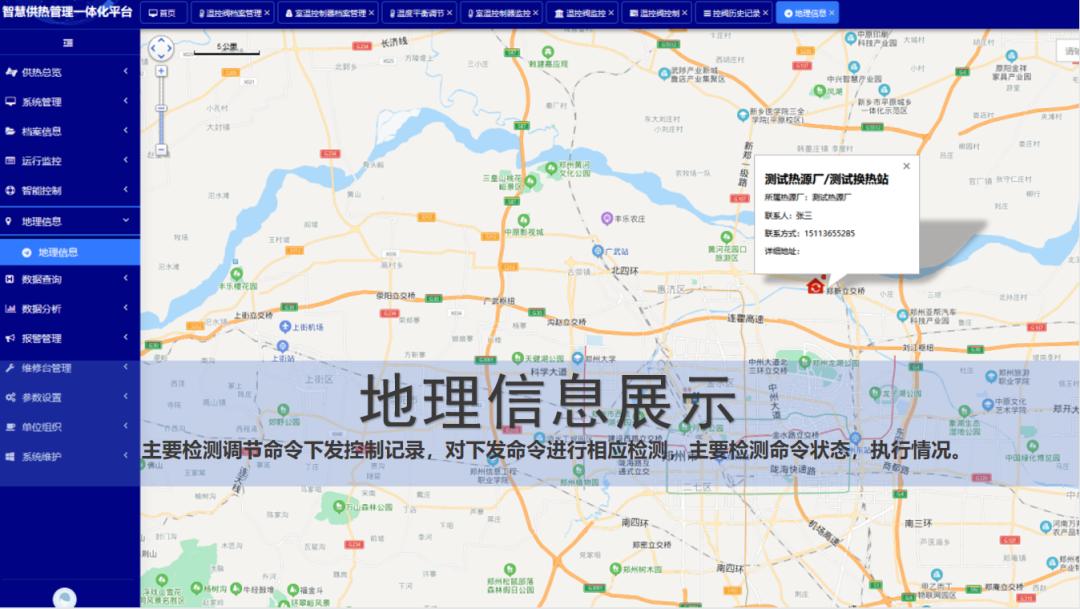1080x609 pixels.
Task: Open the 首页 tab
Action: 163,12
